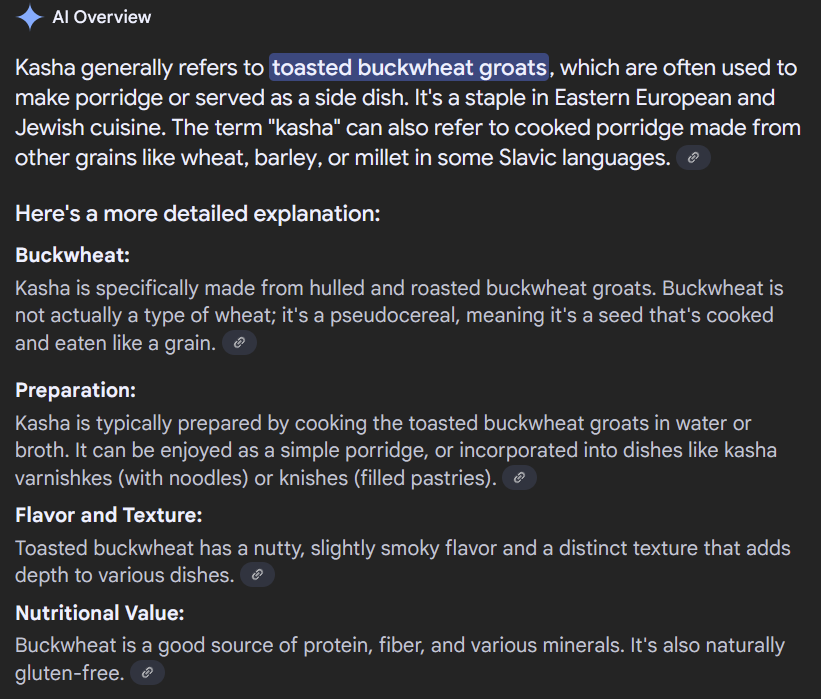Click the 'Flavor and Texture:' heading
The width and height of the screenshot is (821, 699).
pos(109,515)
